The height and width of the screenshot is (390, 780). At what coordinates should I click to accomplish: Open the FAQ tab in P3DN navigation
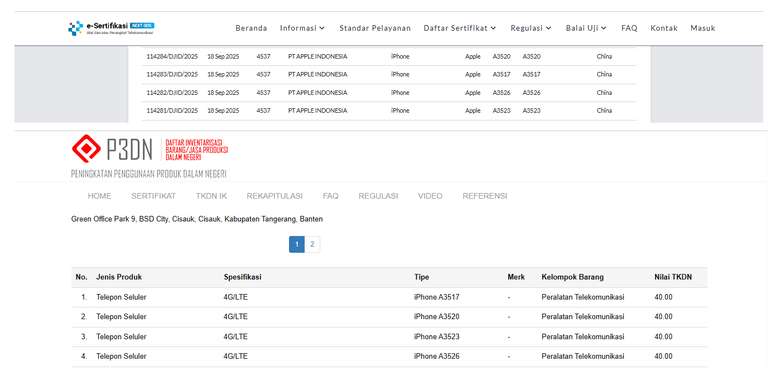[330, 196]
